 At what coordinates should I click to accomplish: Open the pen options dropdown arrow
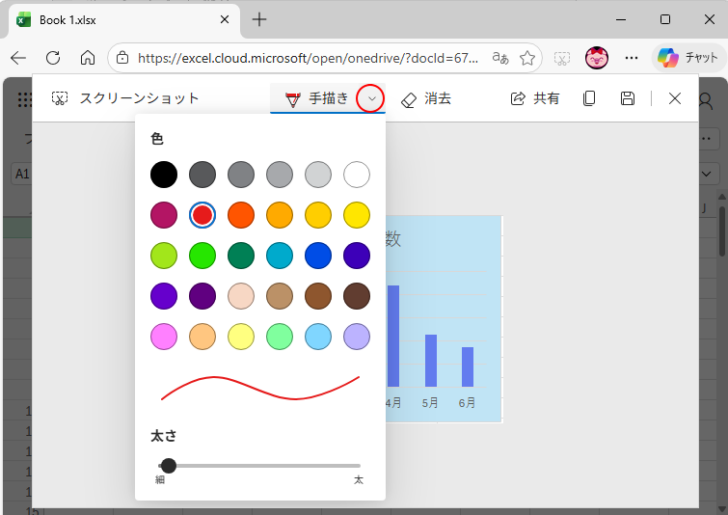371,98
